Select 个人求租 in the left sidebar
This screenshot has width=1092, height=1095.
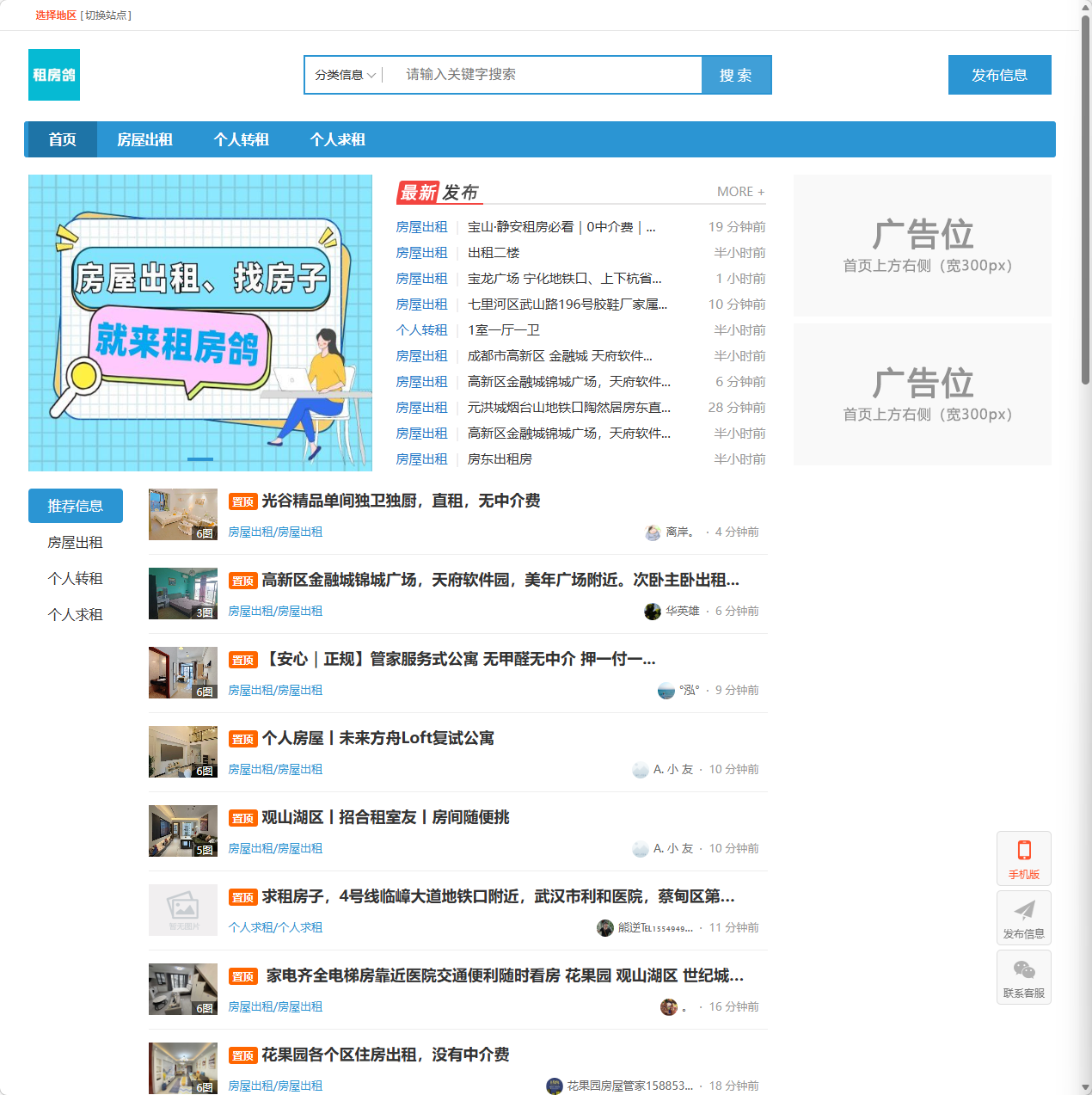(x=75, y=615)
